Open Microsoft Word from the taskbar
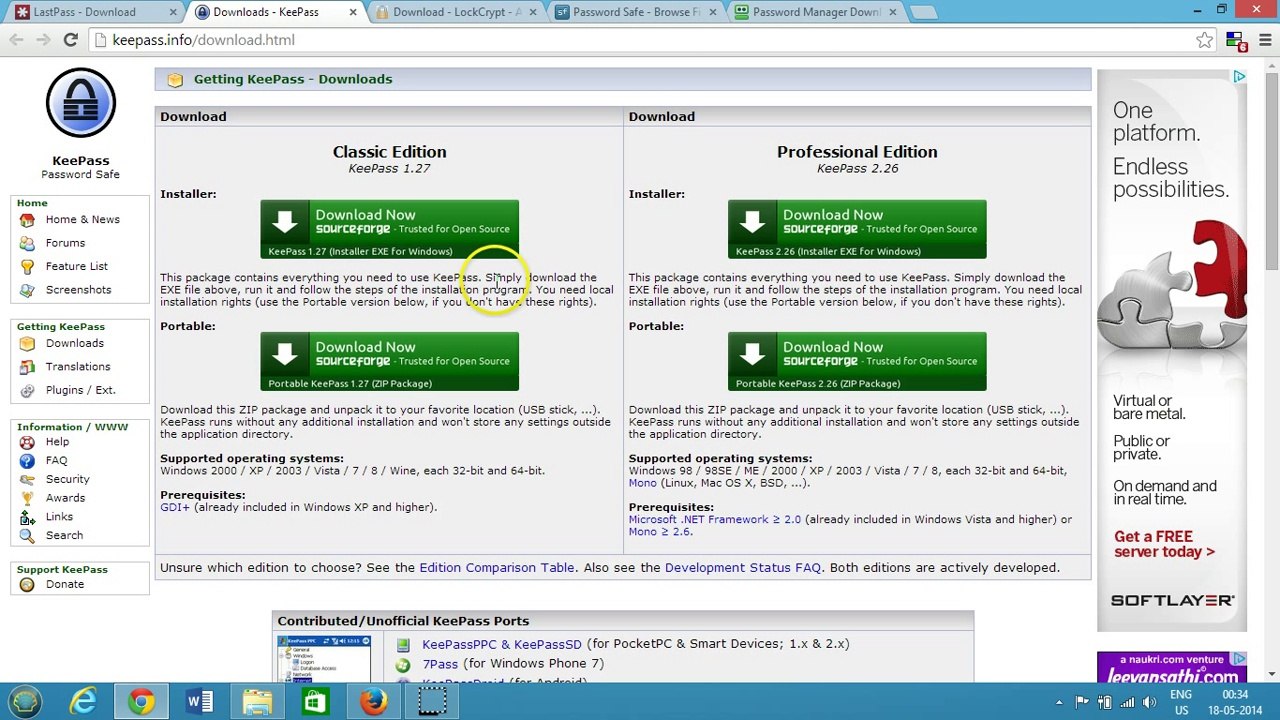 [x=199, y=701]
